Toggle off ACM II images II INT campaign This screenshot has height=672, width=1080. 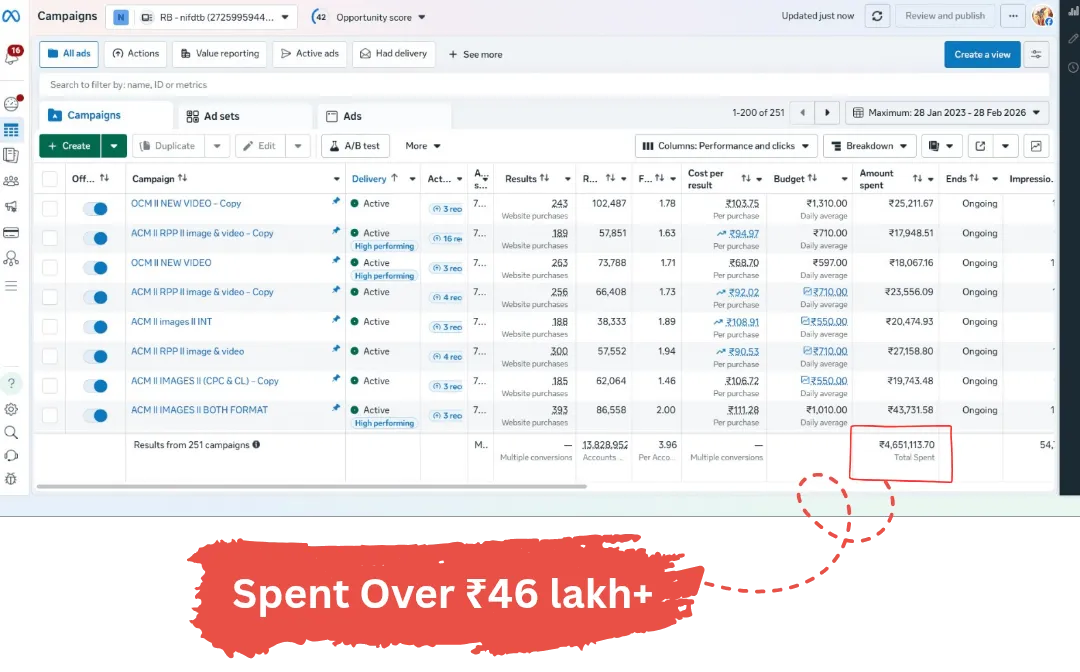(x=95, y=327)
